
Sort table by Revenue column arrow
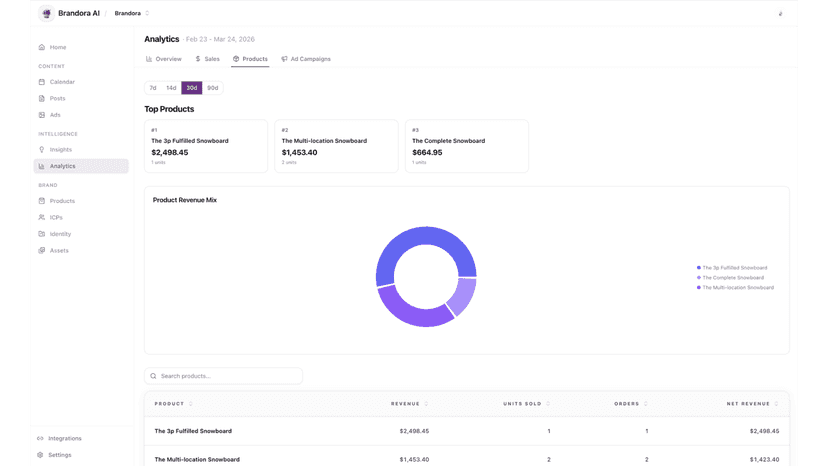tap(426, 404)
